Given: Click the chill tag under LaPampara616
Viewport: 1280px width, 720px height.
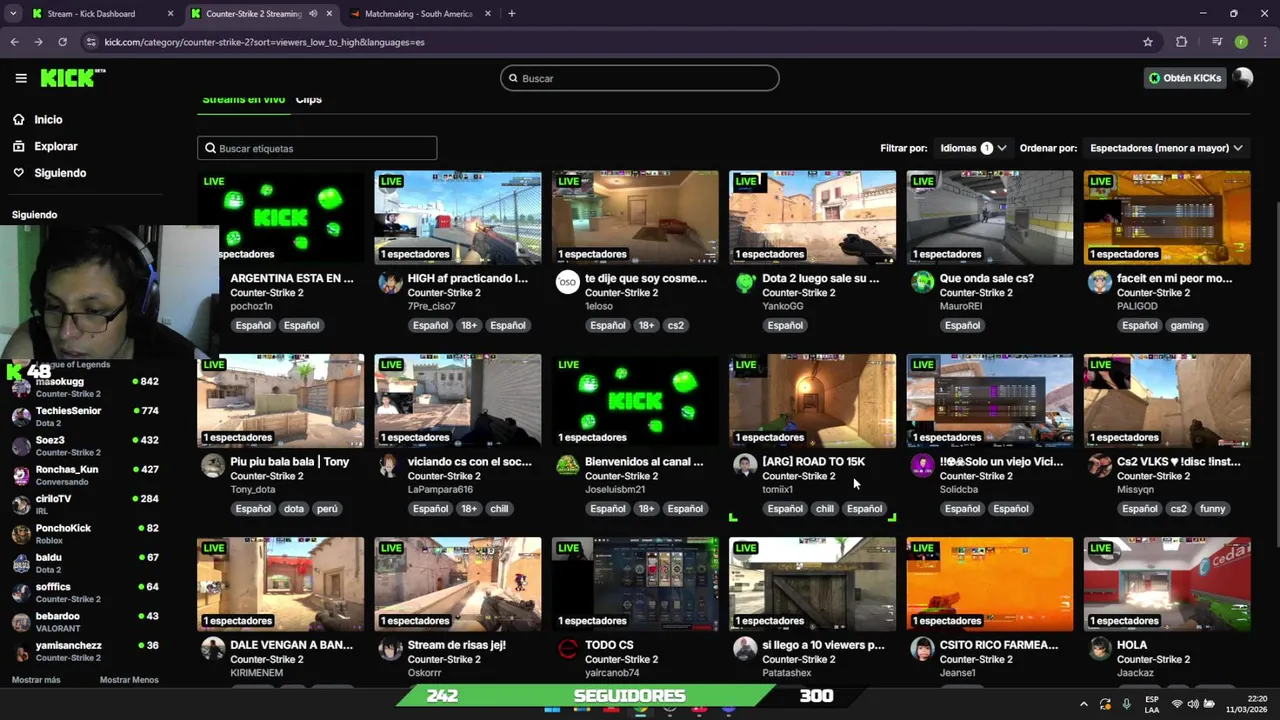Looking at the screenshot, I should point(499,509).
